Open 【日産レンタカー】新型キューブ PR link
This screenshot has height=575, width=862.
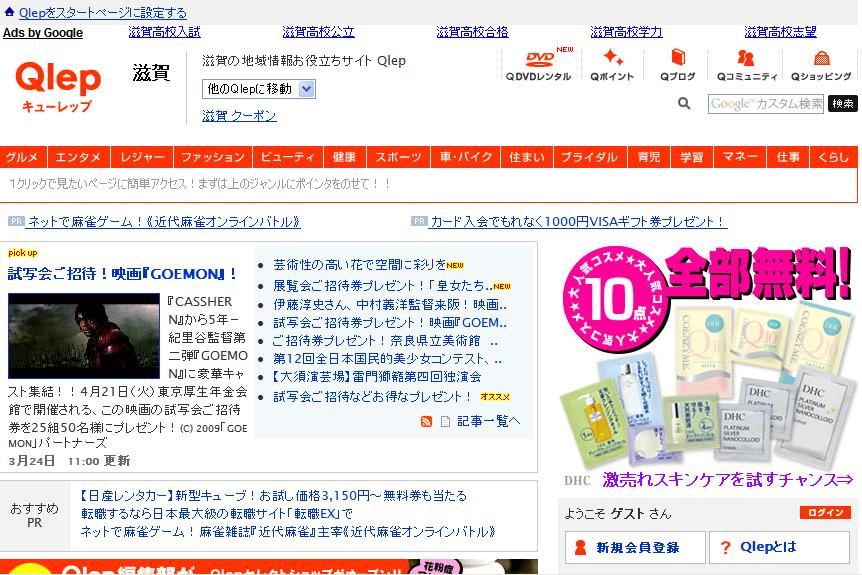point(273,496)
